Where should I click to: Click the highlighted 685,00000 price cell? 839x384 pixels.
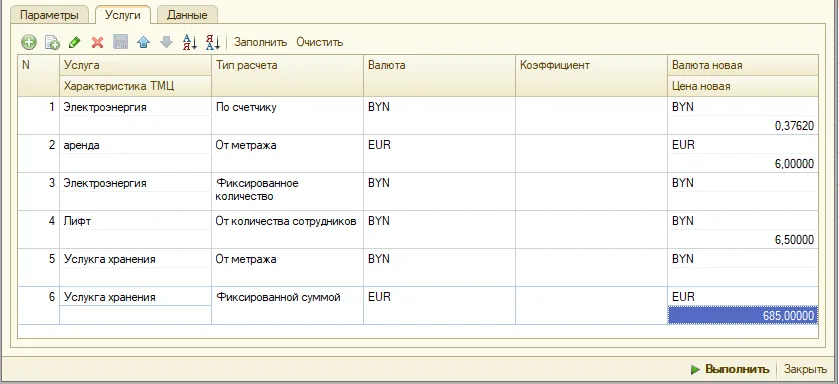tap(743, 316)
